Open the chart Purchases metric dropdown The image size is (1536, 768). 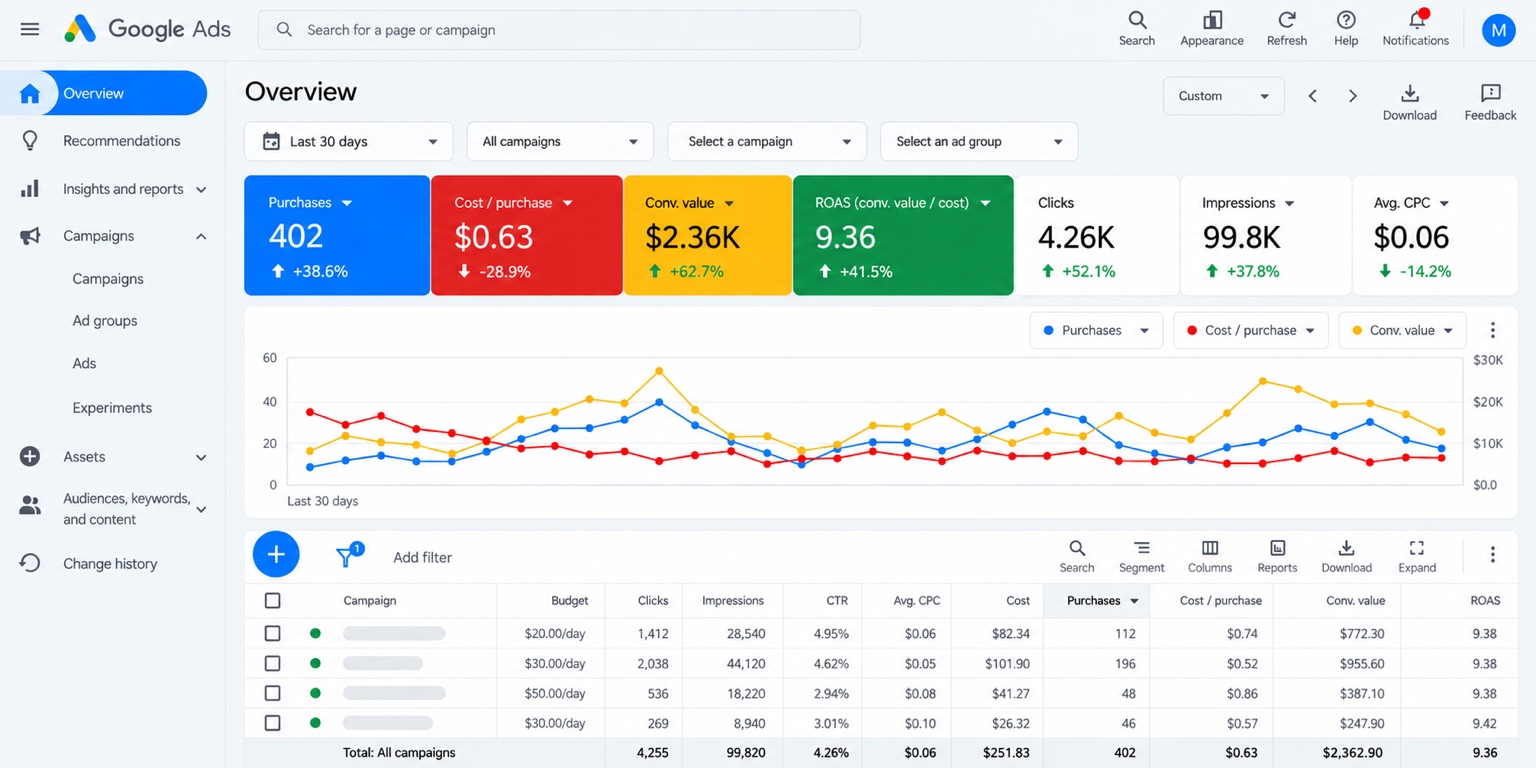pyautogui.click(x=1096, y=330)
